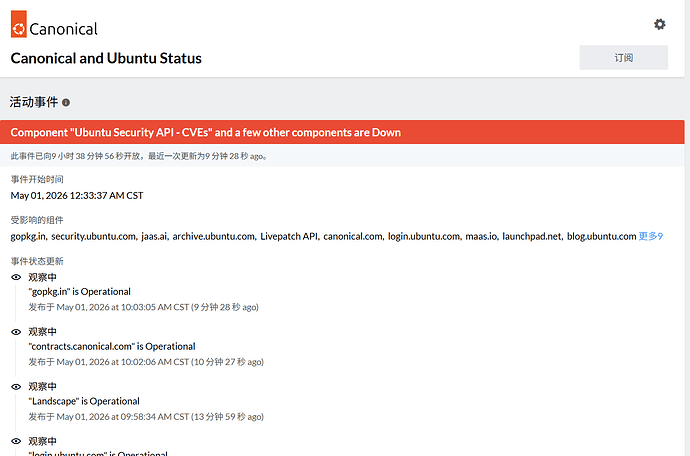Click launchpad.net in affected components
Viewport: 690px width, 456px height.
tap(532, 237)
